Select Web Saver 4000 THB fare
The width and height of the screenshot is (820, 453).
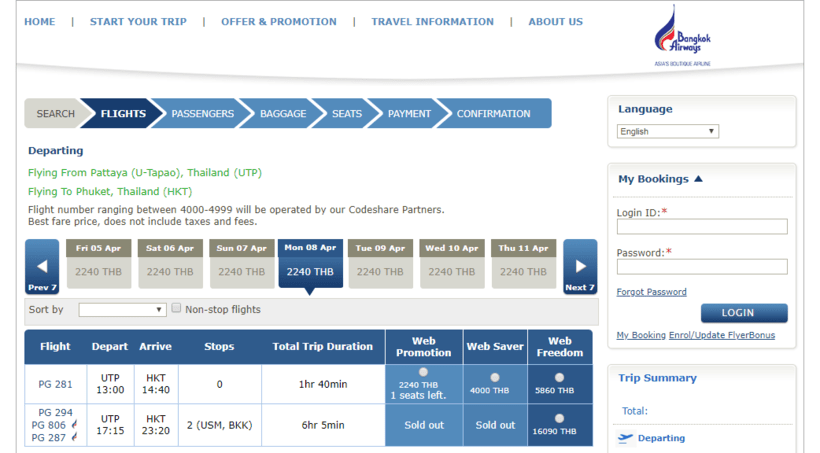point(494,378)
